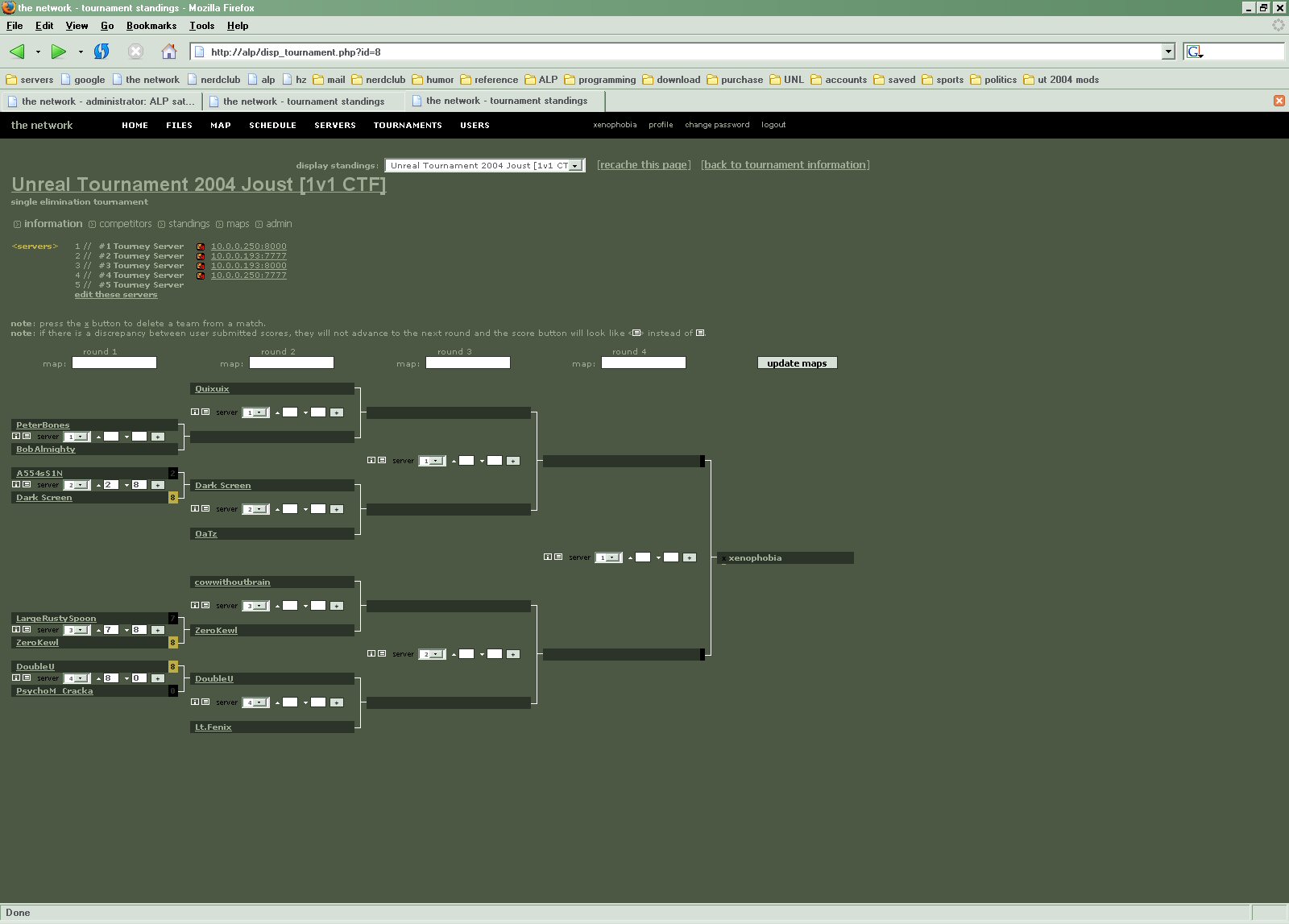1289x924 pixels.
Task: Open the Quixuix competitor link
Action: click(x=212, y=389)
